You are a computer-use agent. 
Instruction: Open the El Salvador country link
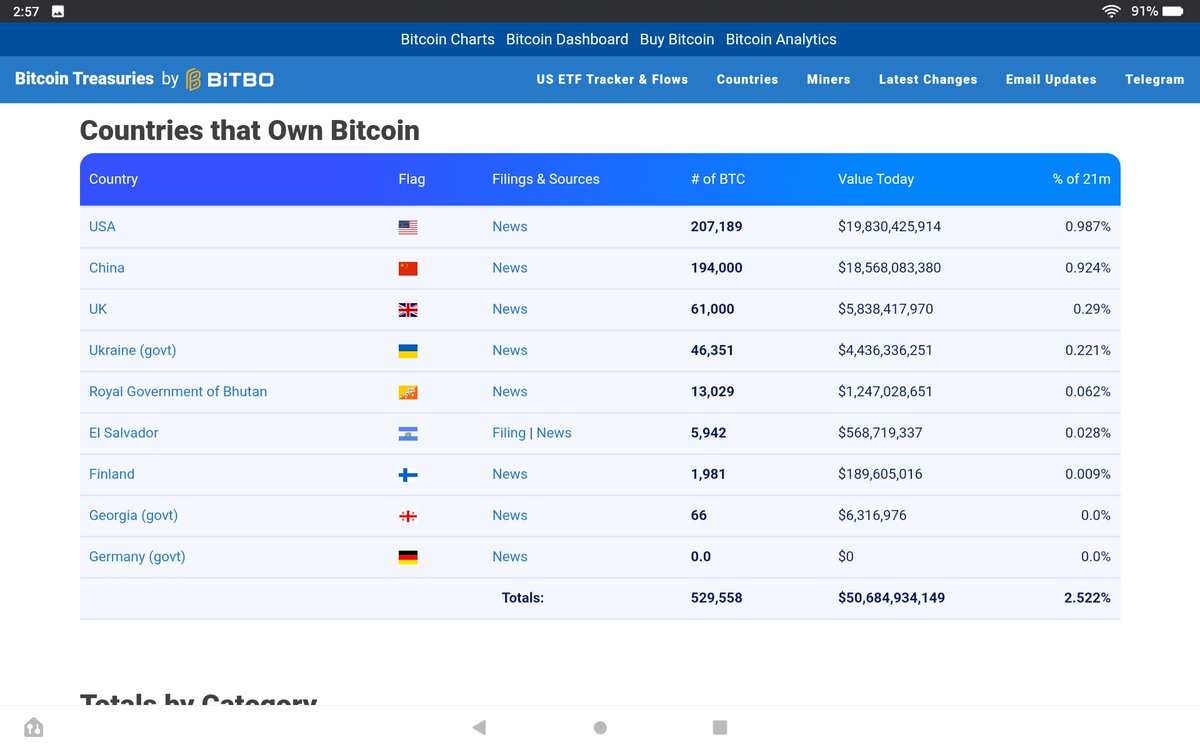pos(124,433)
